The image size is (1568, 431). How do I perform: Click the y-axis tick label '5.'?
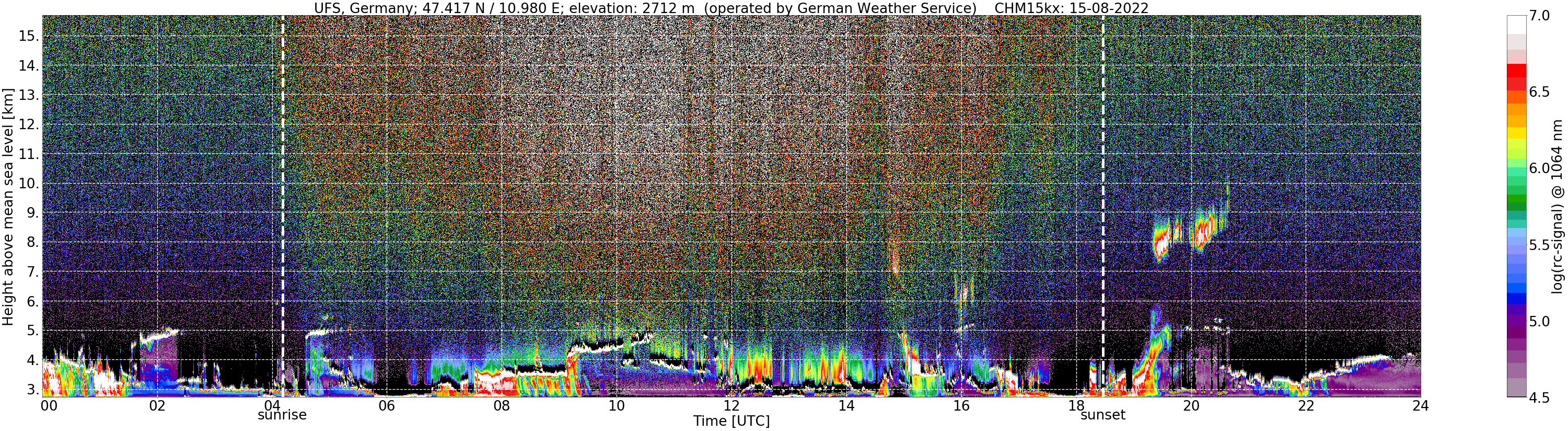click(x=33, y=331)
